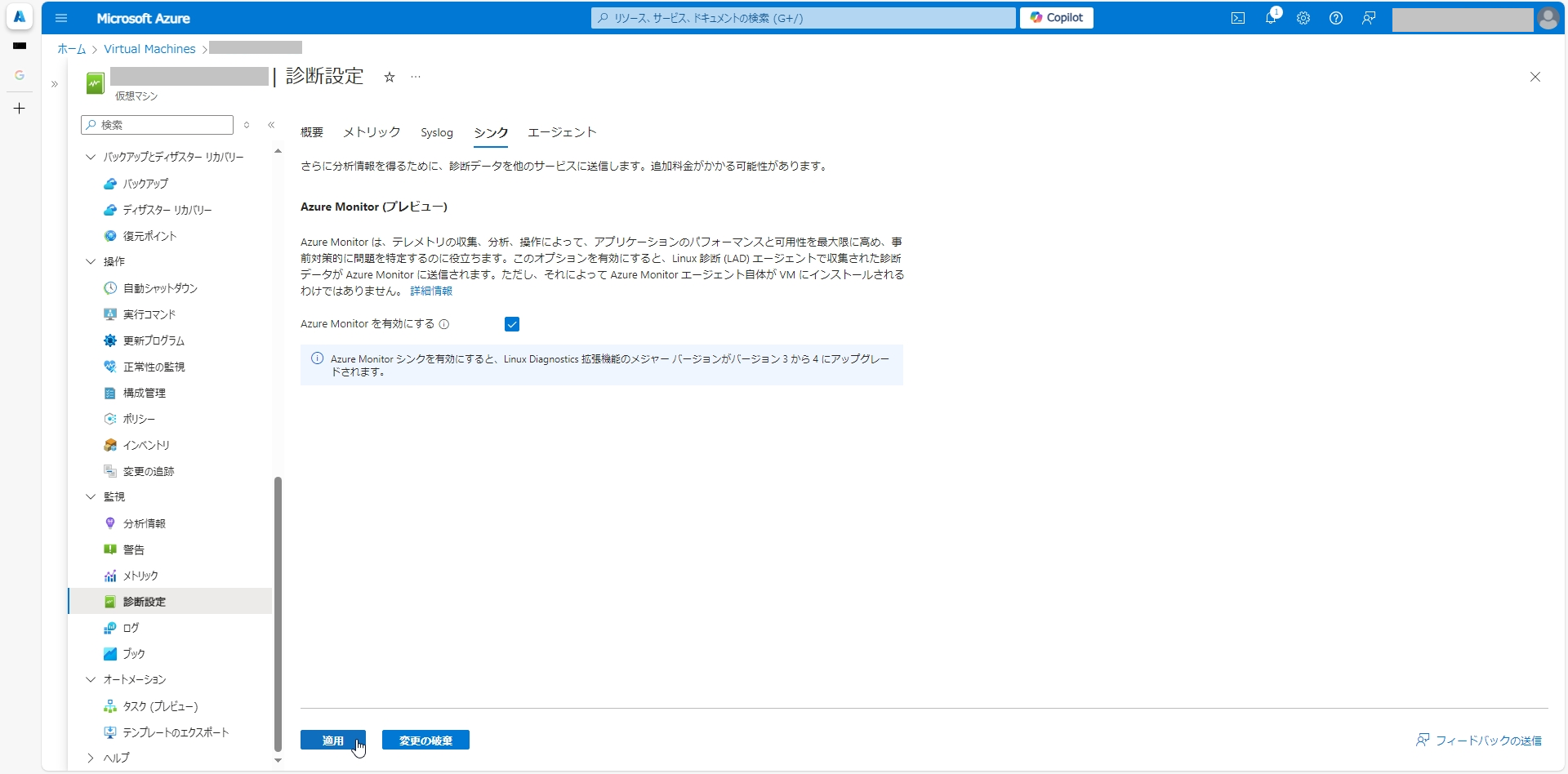The image size is (1568, 774).
Task: Click the sidebar scrollbar up arrow
Action: (278, 151)
